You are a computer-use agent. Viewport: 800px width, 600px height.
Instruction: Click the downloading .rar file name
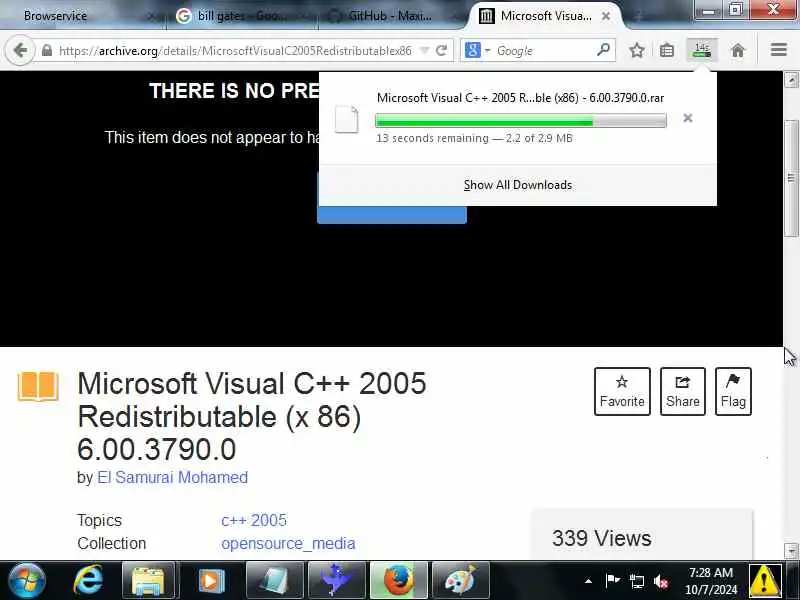tap(520, 98)
